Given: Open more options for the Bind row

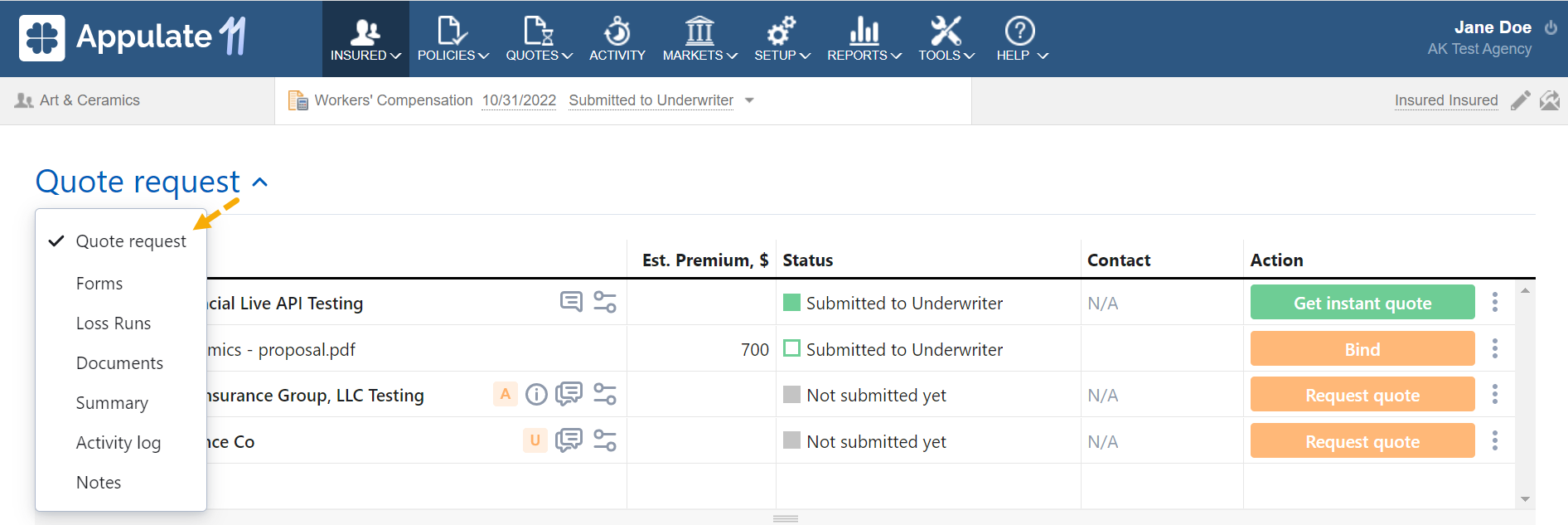Looking at the screenshot, I should click(1495, 348).
